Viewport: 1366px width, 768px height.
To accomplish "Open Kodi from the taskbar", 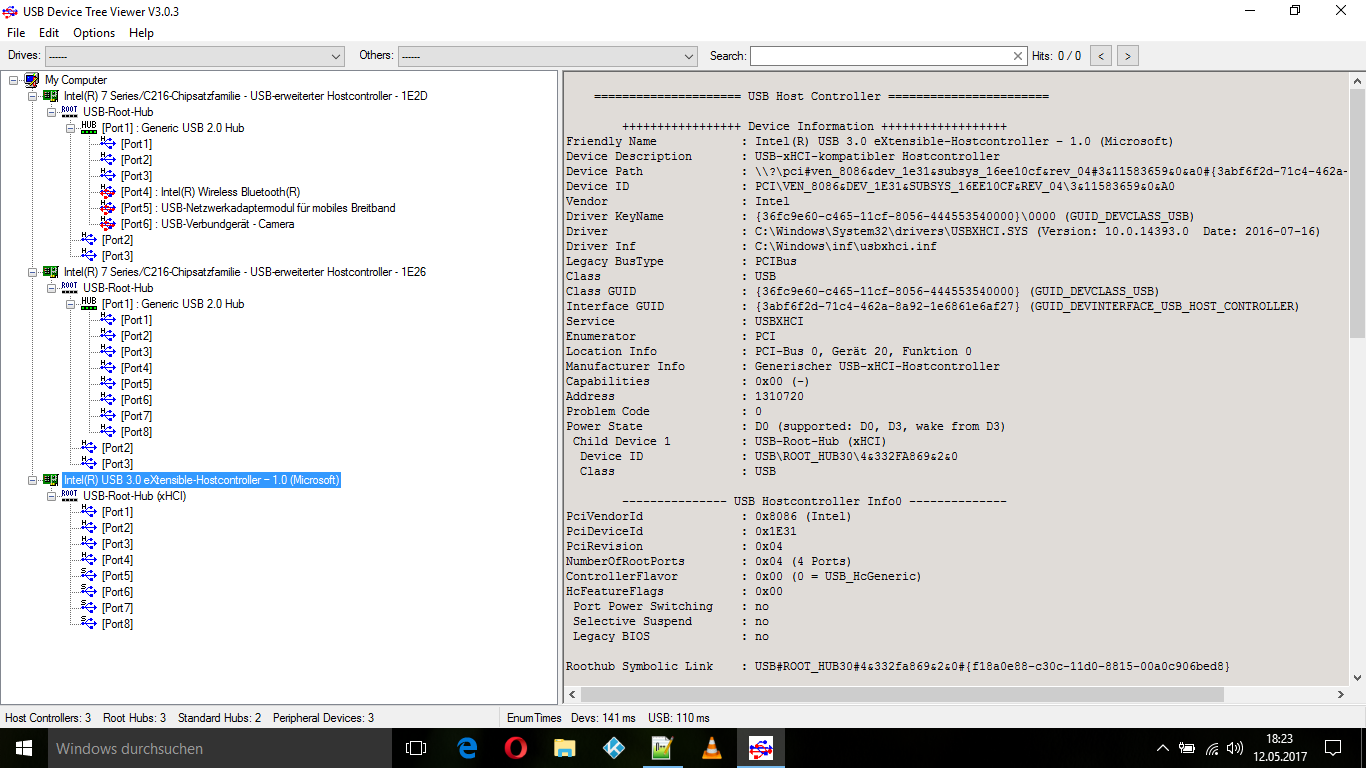I will tap(614, 748).
